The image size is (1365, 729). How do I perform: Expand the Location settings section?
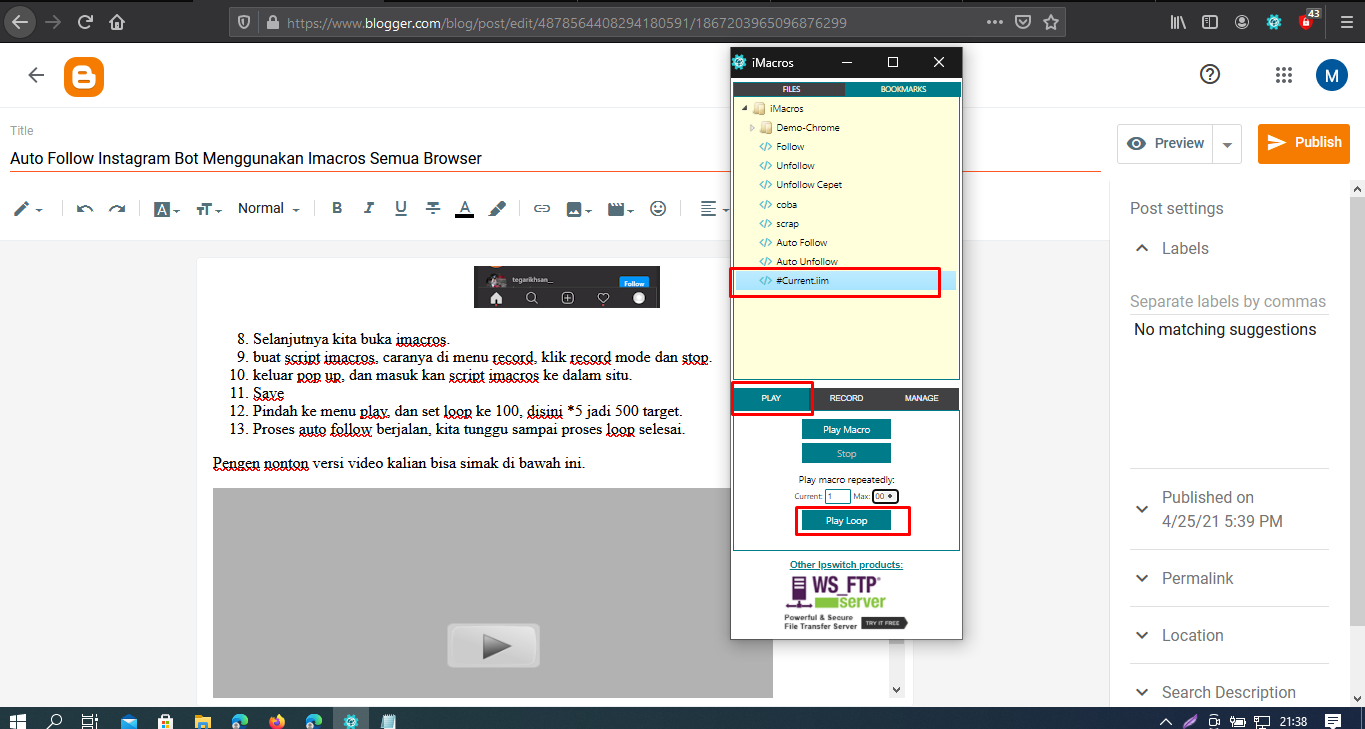click(x=1141, y=635)
